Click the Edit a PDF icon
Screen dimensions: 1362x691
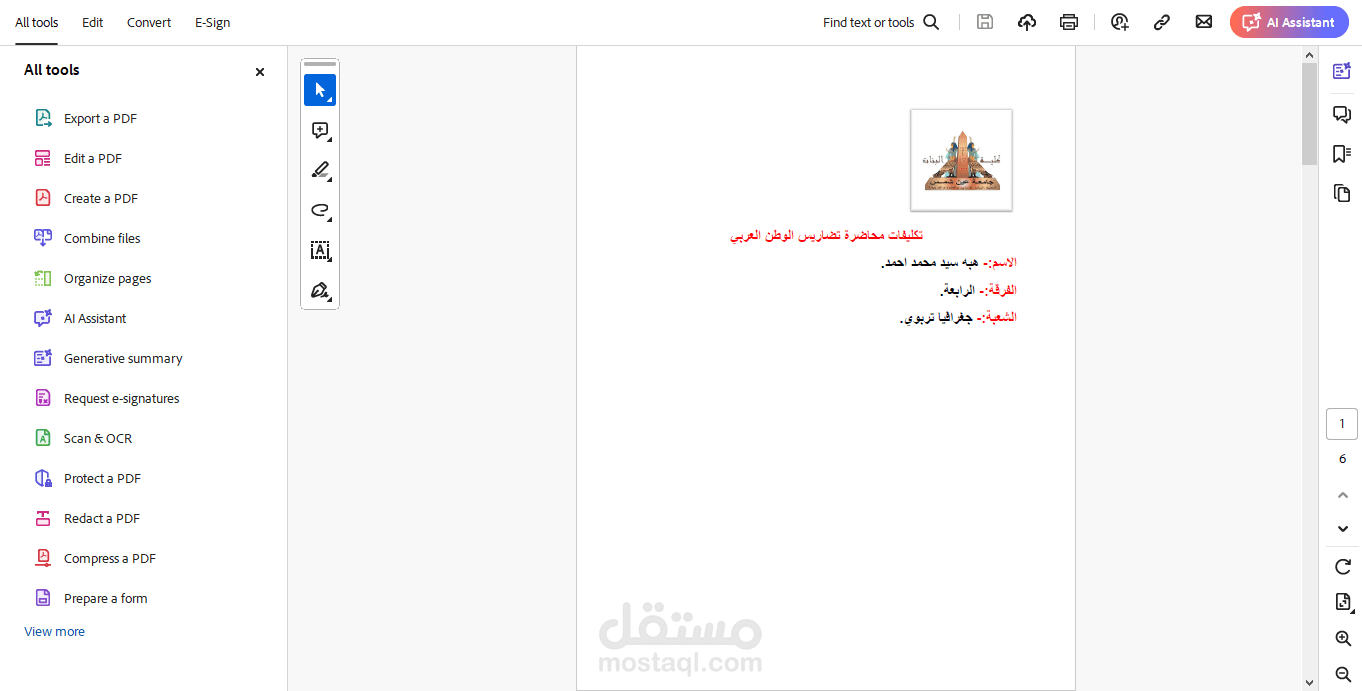43,158
